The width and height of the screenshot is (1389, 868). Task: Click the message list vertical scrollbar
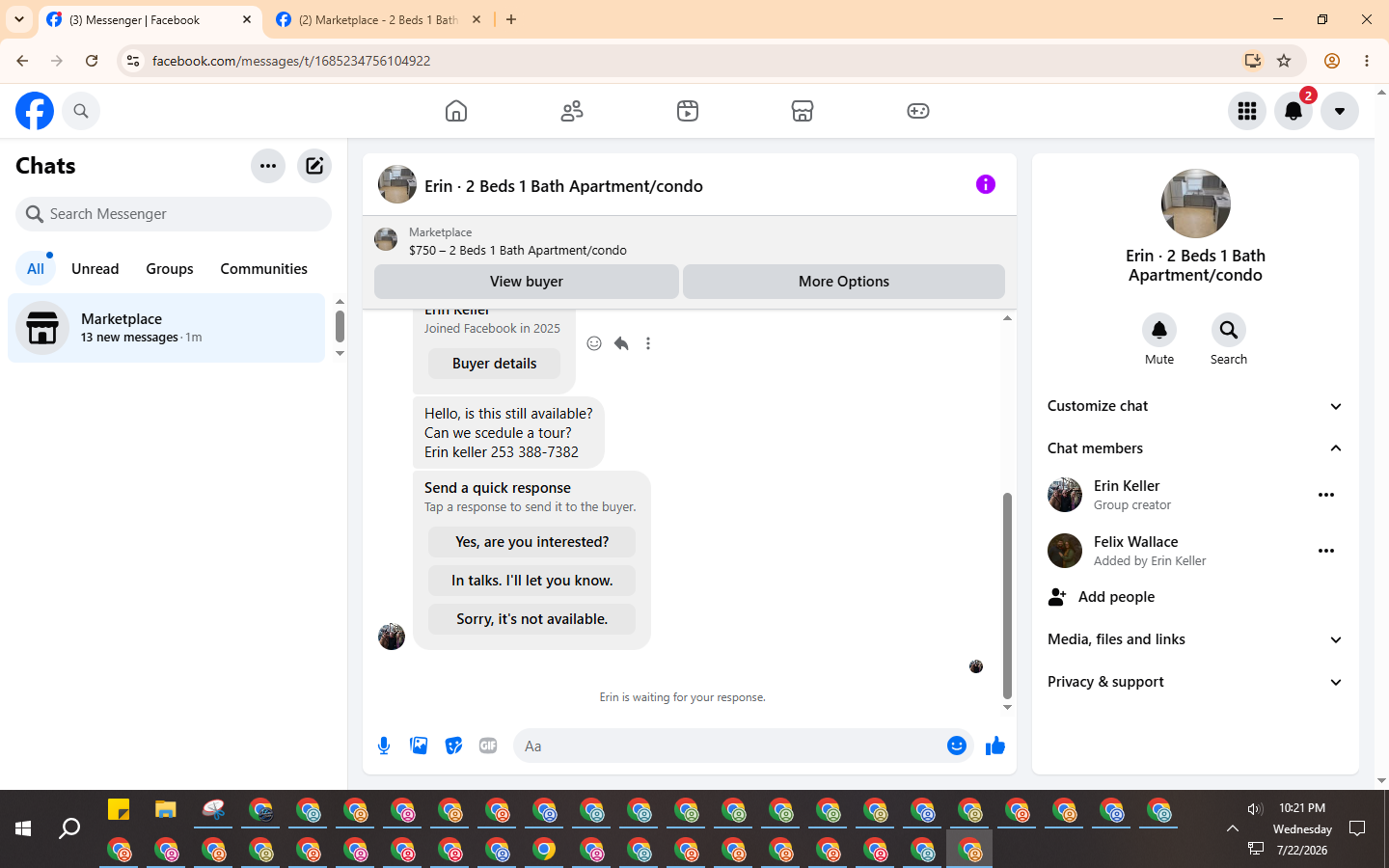pos(1007,595)
